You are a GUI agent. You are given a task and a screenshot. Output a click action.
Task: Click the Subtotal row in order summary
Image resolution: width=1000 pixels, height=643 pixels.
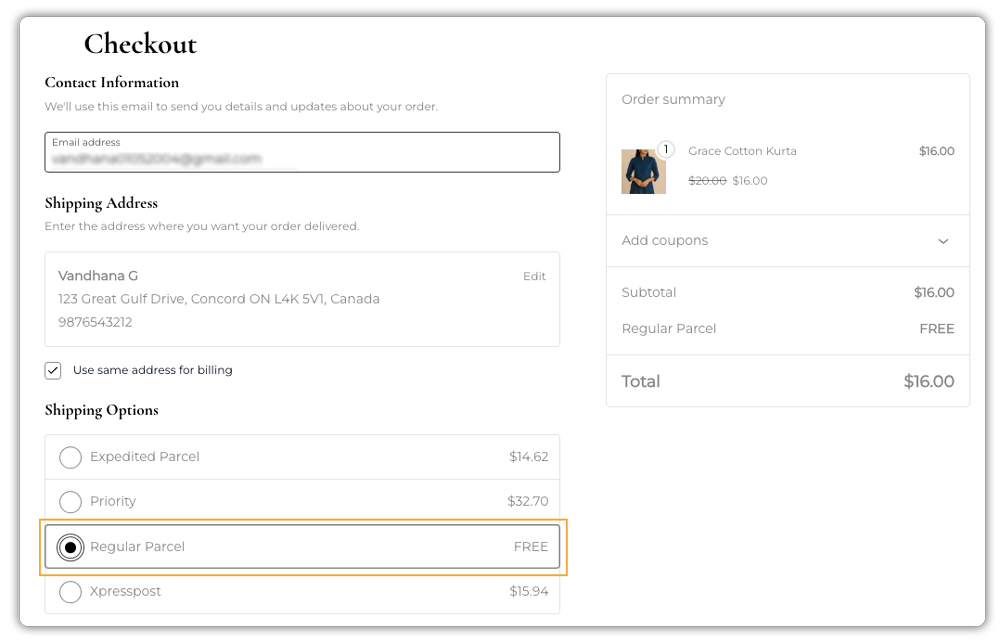[650, 292]
